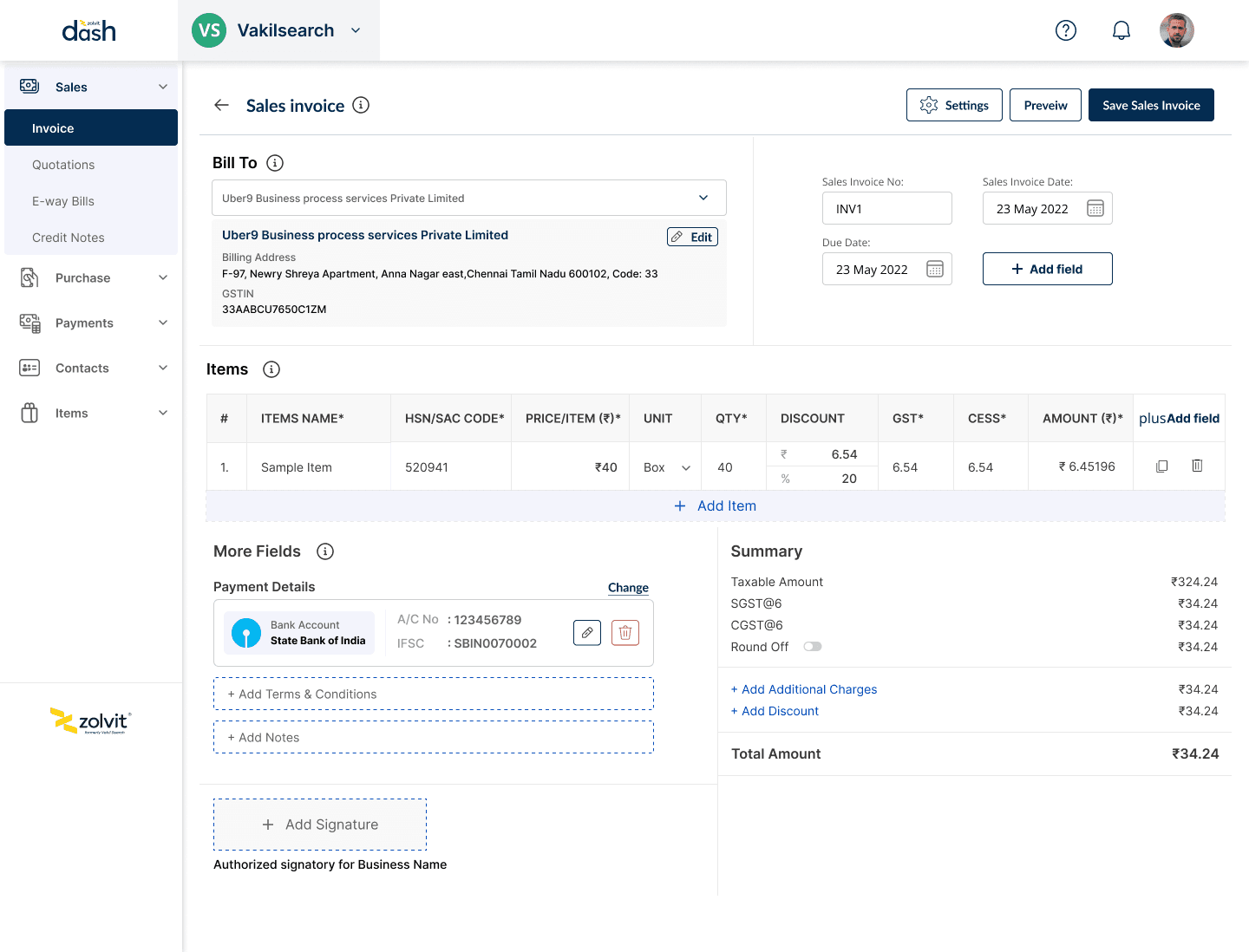Click the price cell ₹40
The image size is (1249, 952).
[570, 467]
